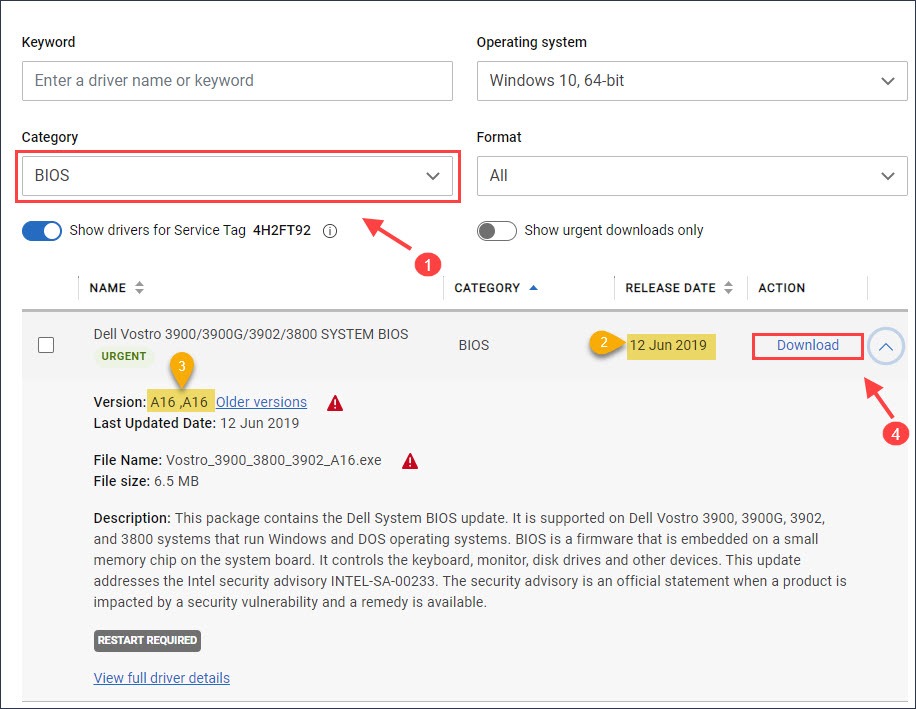Open the Format dropdown showing All
Viewport: 916px width, 709px height.
coord(692,176)
